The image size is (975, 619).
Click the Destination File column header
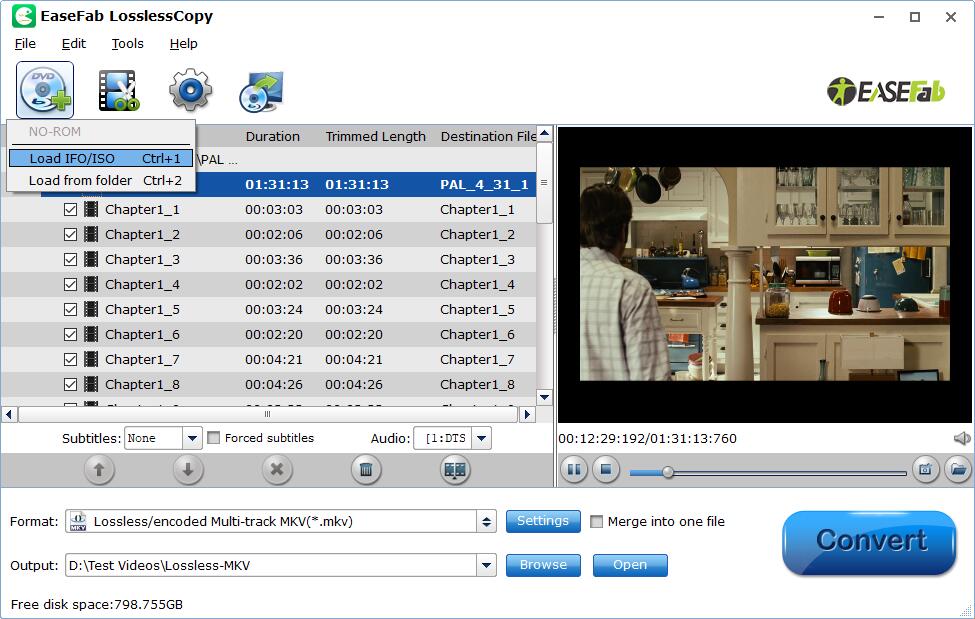click(x=488, y=136)
